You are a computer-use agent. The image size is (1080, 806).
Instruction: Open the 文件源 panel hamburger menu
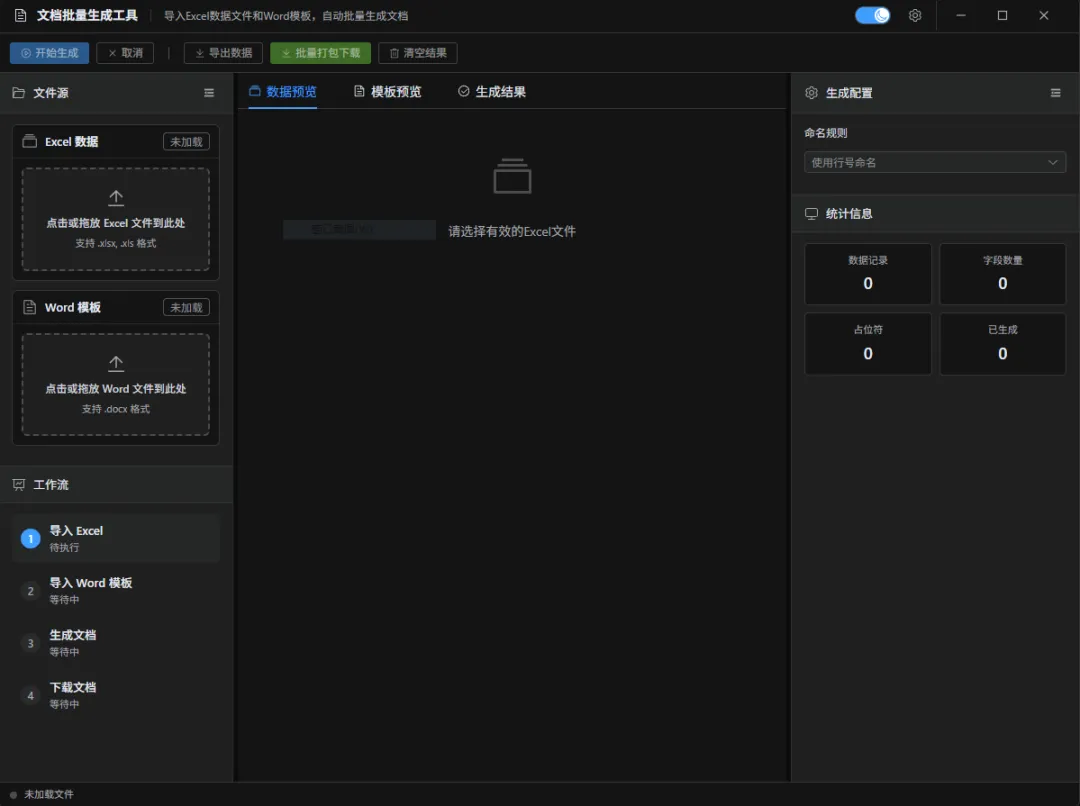tap(209, 93)
